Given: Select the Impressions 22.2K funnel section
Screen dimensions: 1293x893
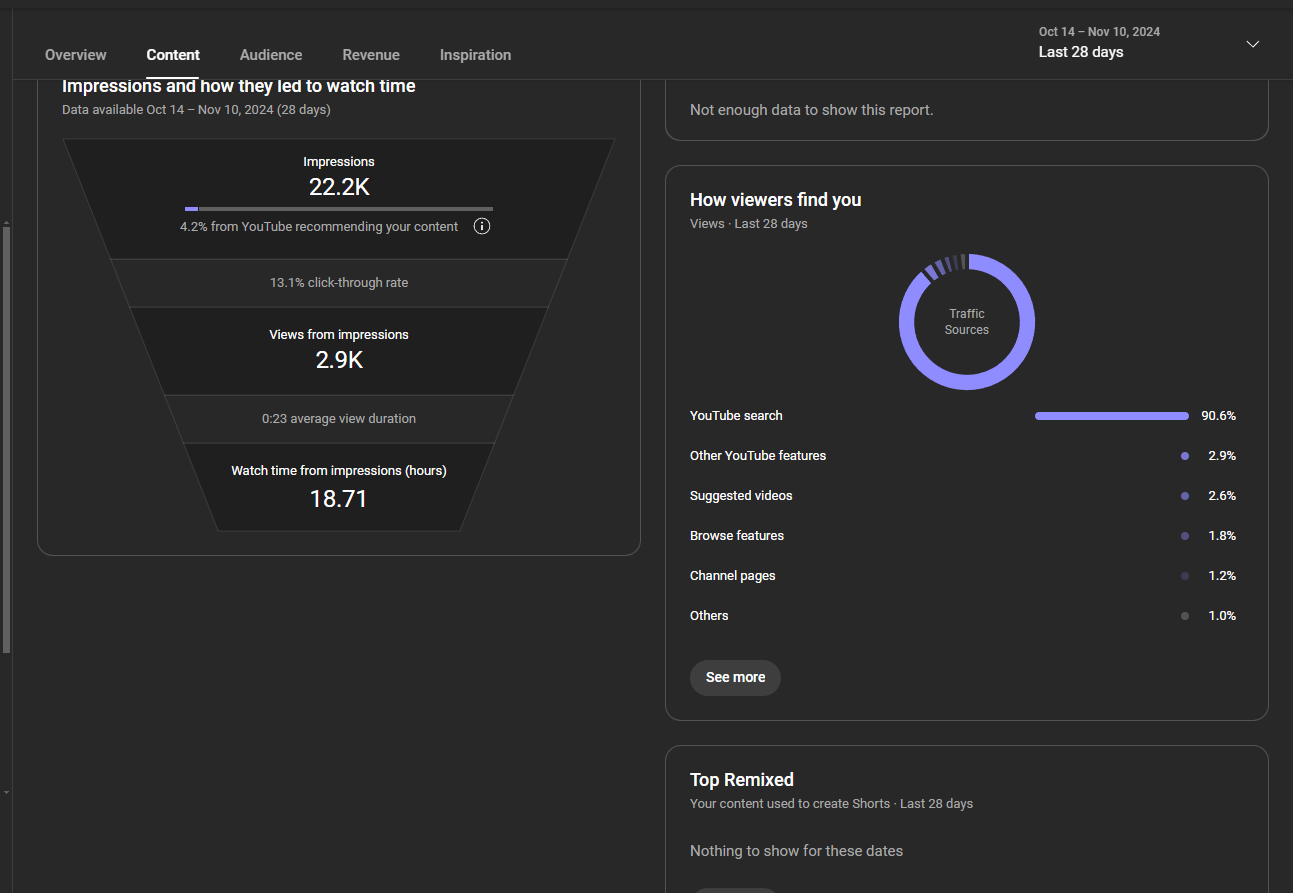Looking at the screenshot, I should pos(339,187).
